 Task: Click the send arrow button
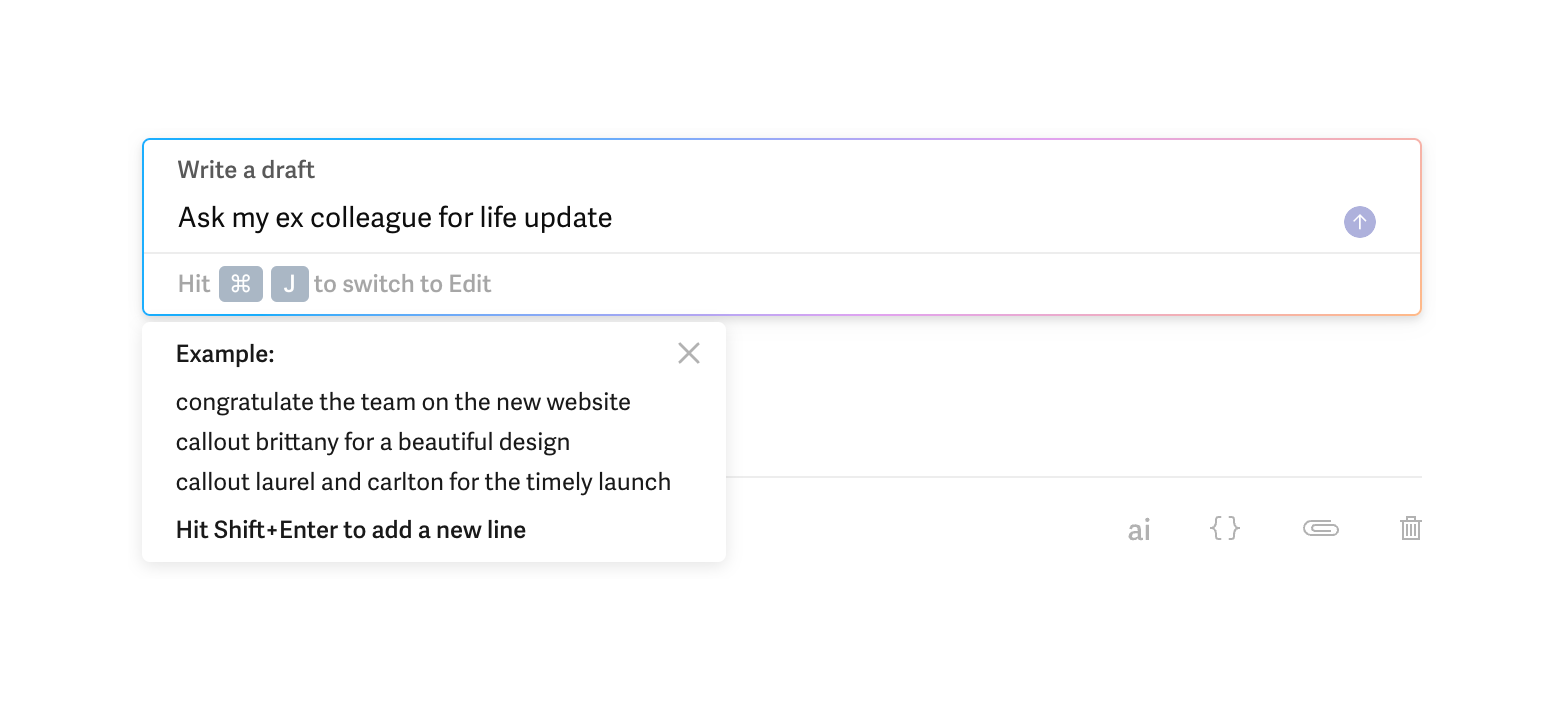point(1359,222)
